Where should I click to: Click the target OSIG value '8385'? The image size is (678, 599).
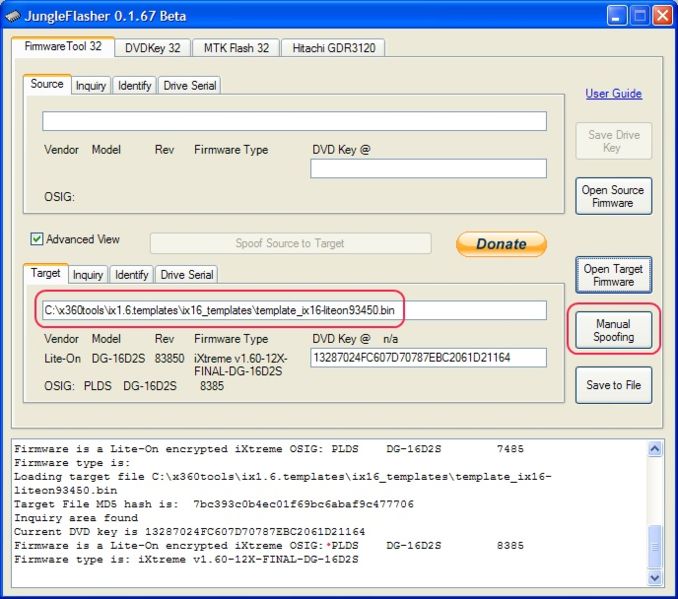pyautogui.click(x=212, y=386)
